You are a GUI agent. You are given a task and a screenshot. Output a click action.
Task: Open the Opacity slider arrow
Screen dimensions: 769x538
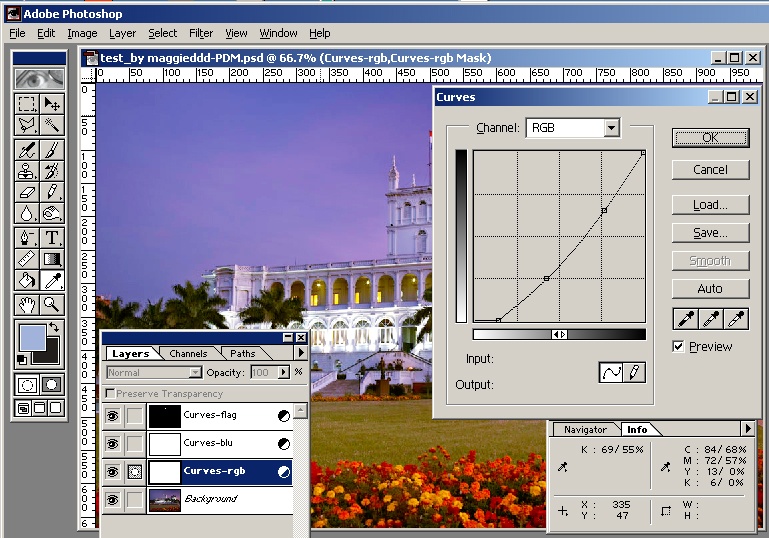tap(283, 373)
